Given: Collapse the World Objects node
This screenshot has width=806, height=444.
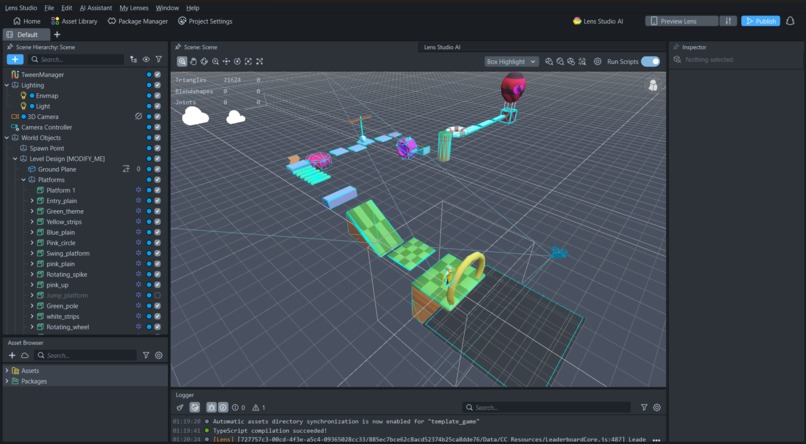Looking at the screenshot, I should pyautogui.click(x=7, y=138).
